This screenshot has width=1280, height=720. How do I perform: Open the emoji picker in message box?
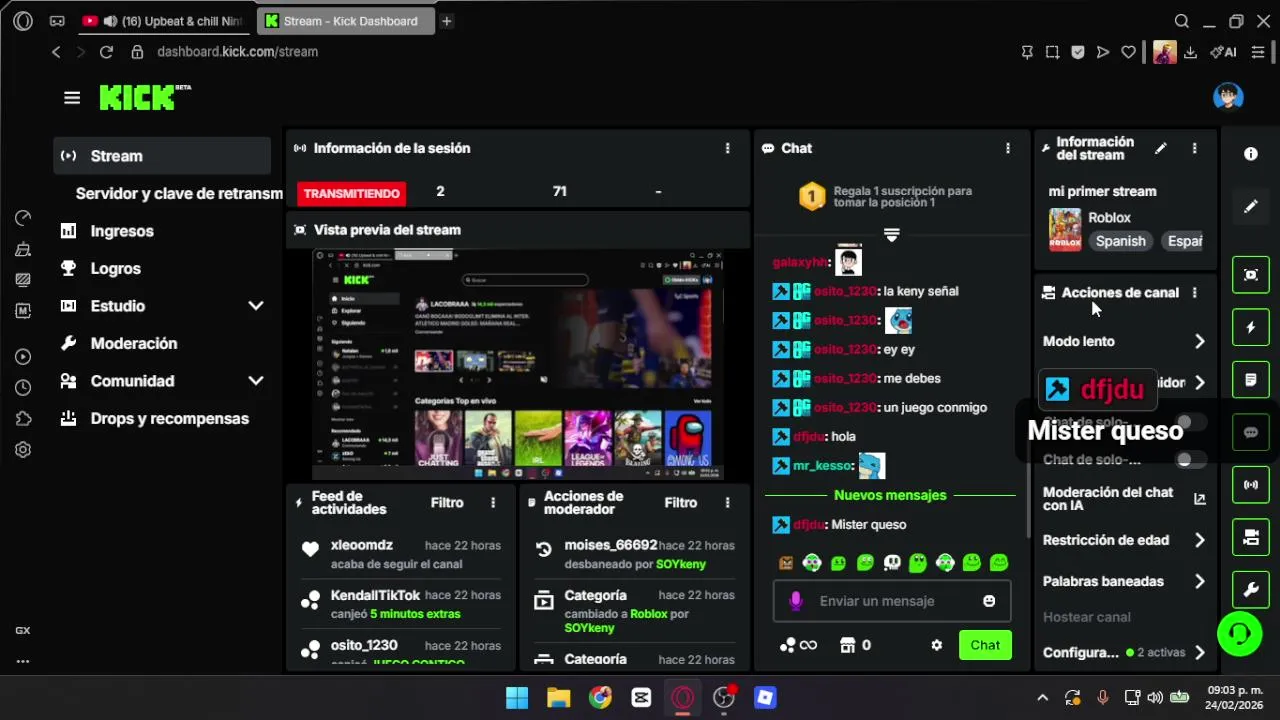click(989, 601)
